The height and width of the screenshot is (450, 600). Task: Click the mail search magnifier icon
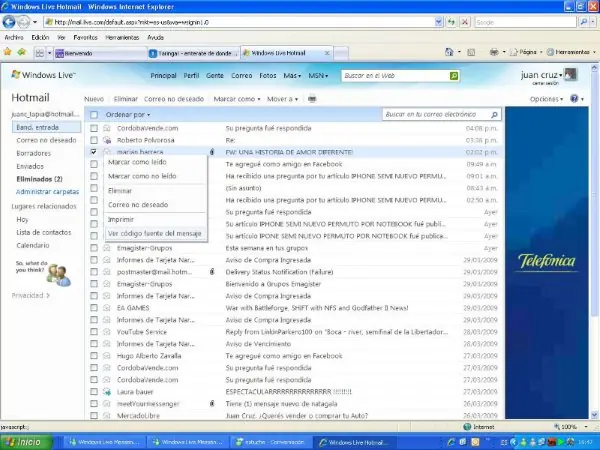(x=494, y=114)
